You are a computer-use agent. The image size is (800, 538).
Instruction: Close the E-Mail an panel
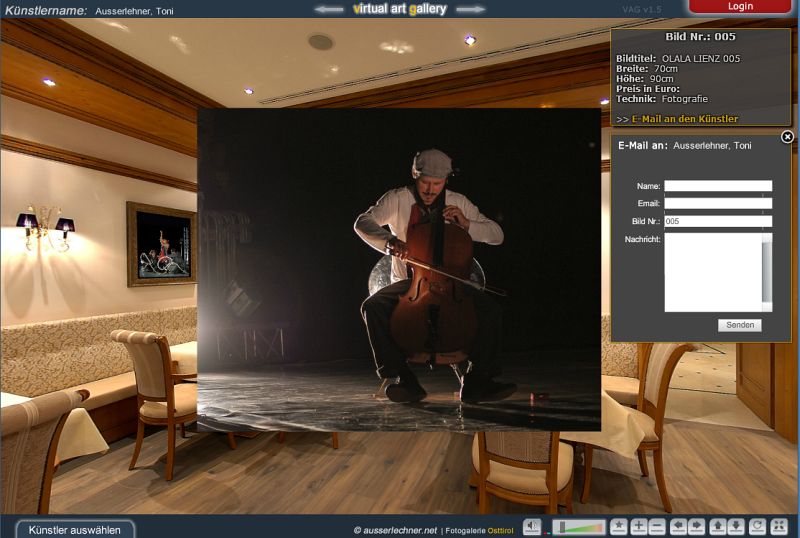pyautogui.click(x=787, y=137)
